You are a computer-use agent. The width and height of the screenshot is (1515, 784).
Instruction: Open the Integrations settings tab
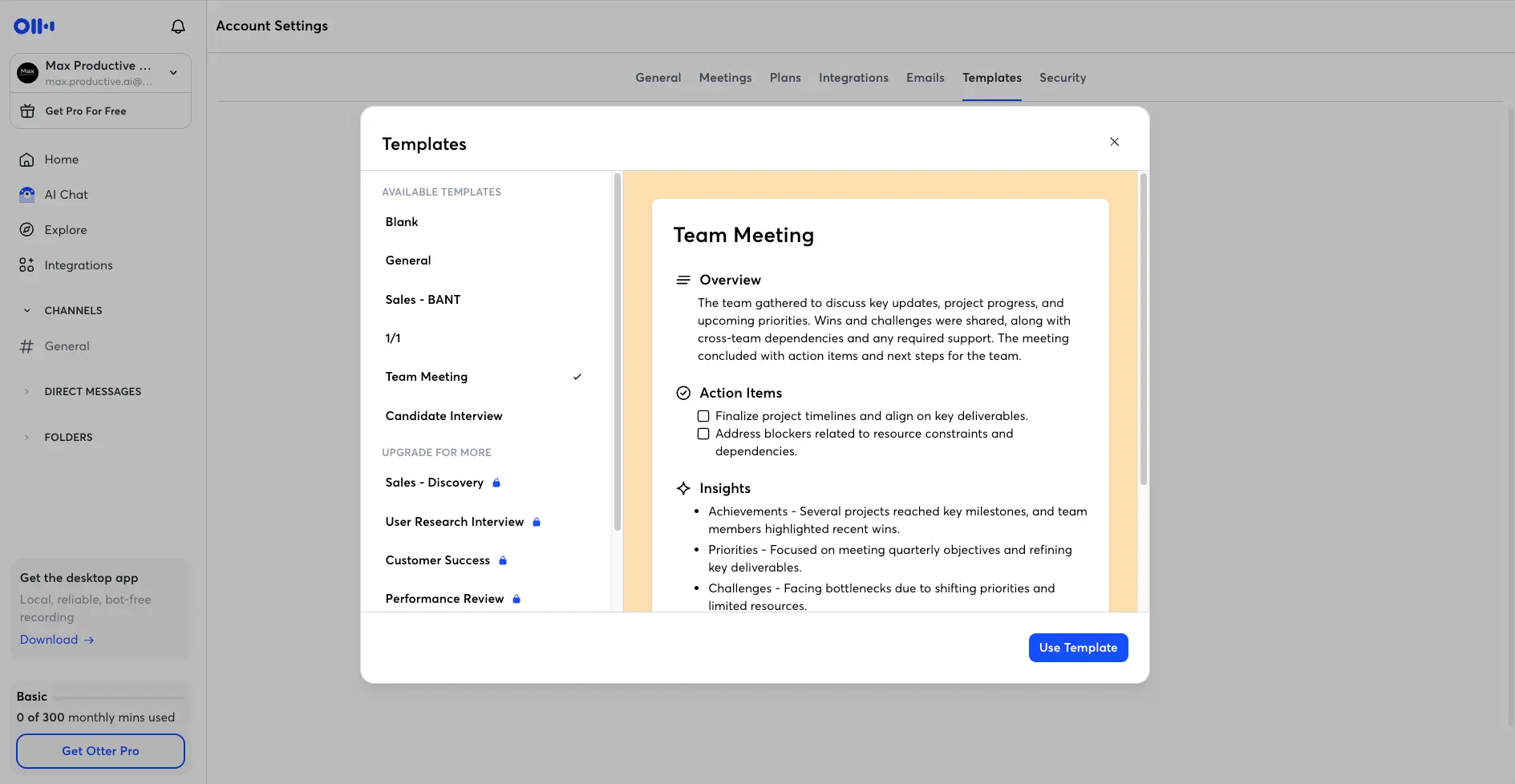point(853,78)
